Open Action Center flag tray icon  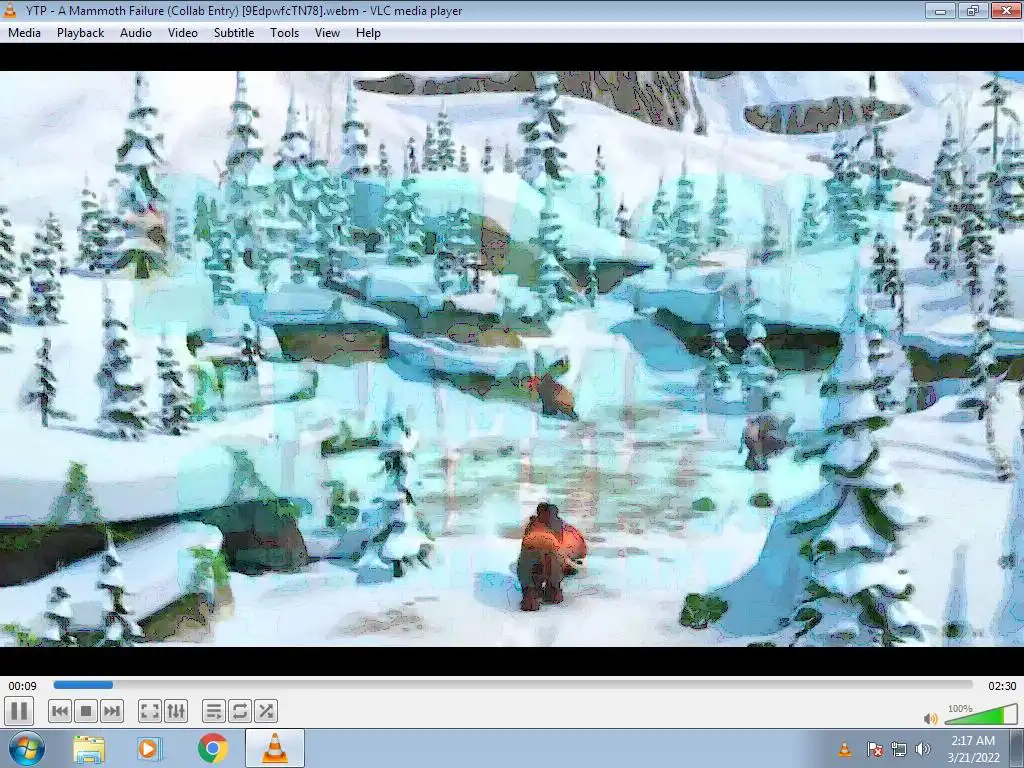tap(875, 749)
